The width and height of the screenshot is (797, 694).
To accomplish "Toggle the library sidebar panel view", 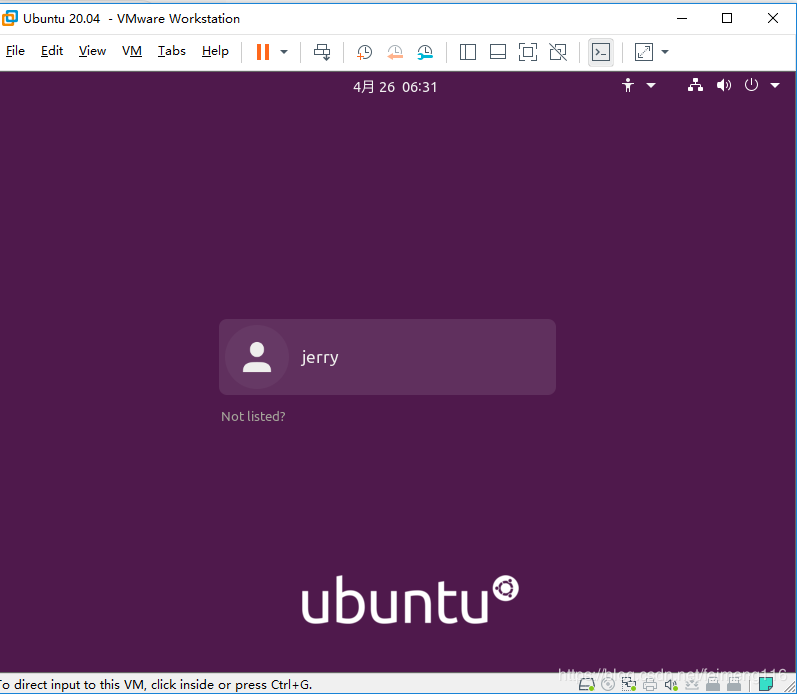I will (x=467, y=52).
